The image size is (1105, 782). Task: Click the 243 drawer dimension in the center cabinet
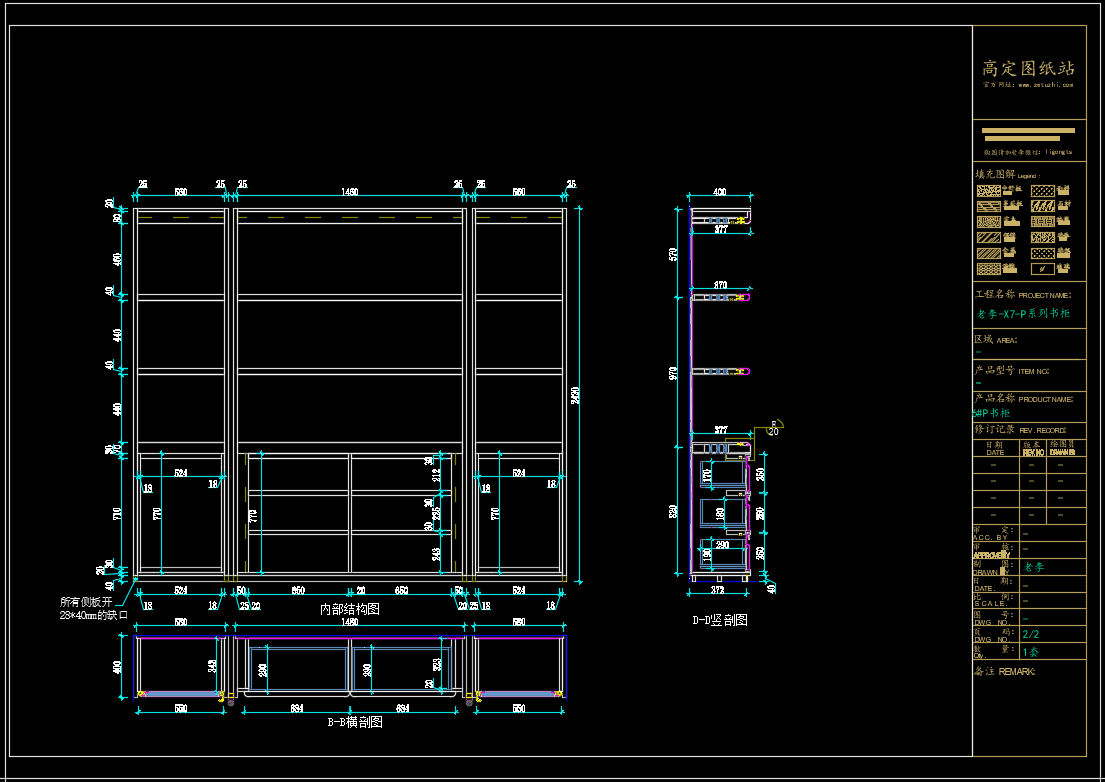pyautogui.click(x=436, y=554)
